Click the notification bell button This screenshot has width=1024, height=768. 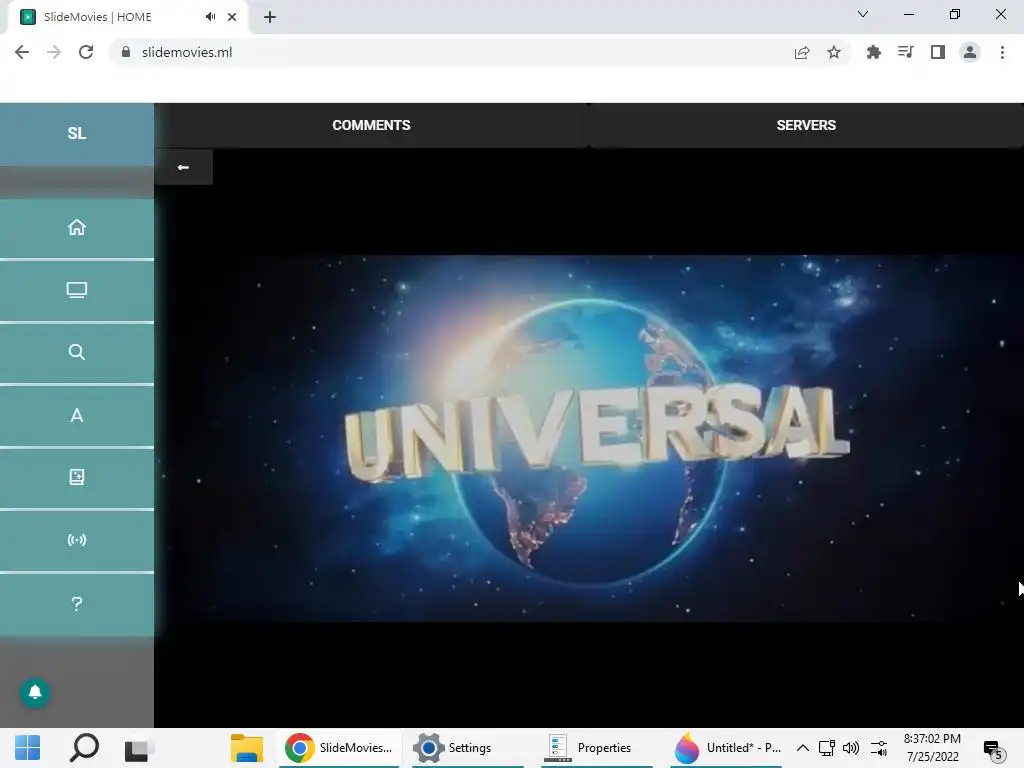35,692
